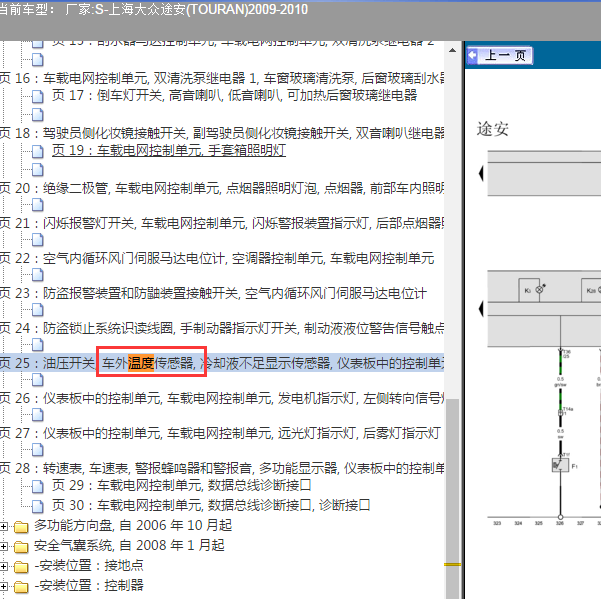Viewport: 601px width, 599px height.
Task: Click the 控制器 folder icon
Action: click(21, 587)
